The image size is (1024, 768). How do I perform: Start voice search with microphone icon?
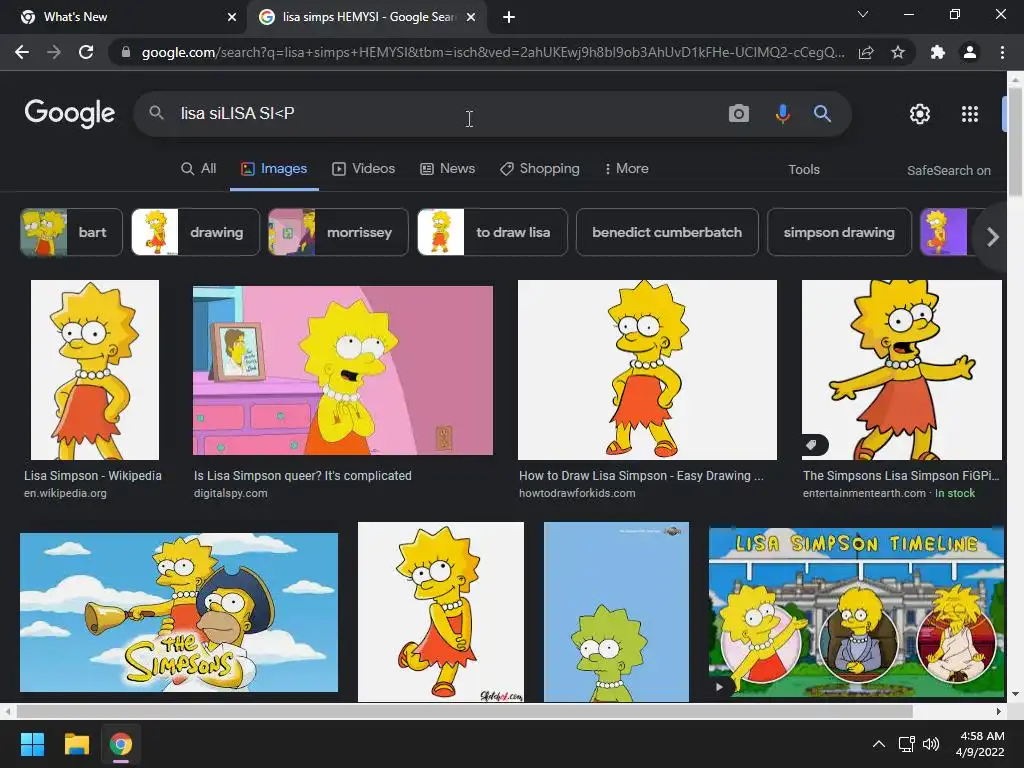pos(782,114)
